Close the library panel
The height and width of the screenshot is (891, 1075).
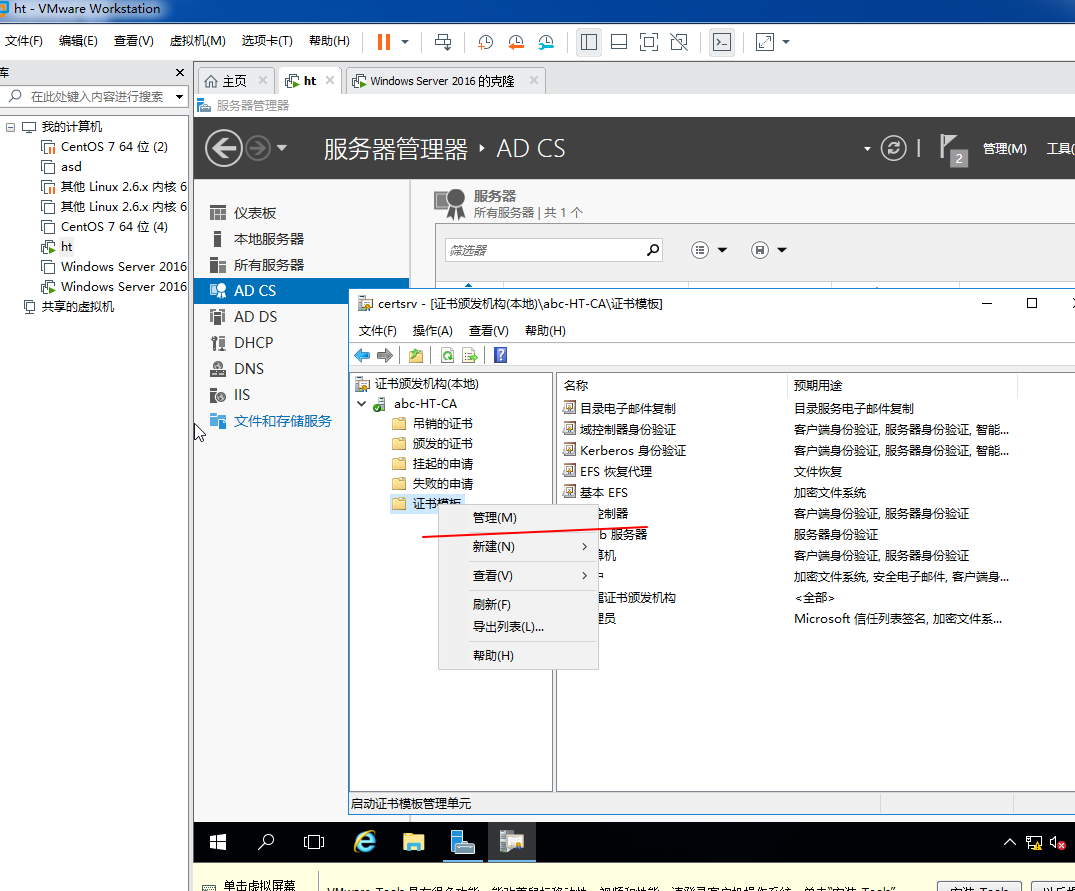(180, 72)
